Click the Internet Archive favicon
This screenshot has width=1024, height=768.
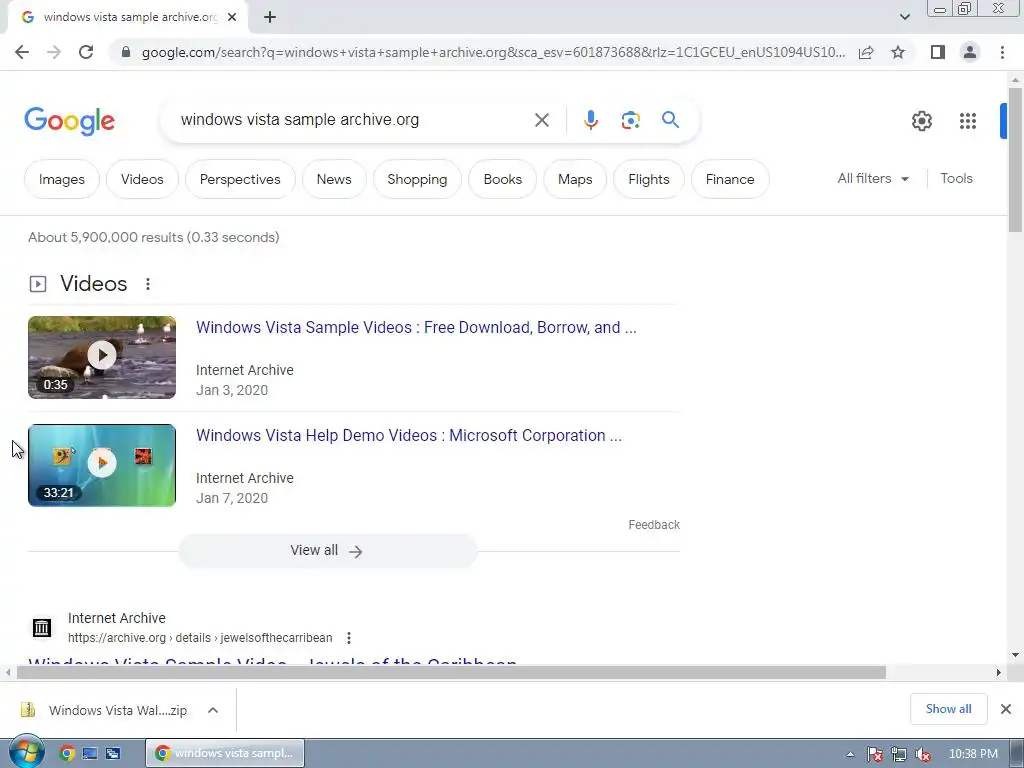tap(42, 628)
